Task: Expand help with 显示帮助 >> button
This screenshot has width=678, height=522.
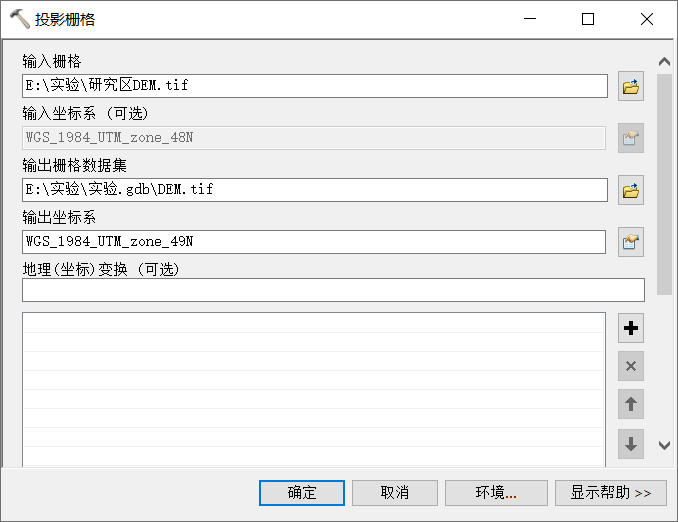Action: click(611, 493)
